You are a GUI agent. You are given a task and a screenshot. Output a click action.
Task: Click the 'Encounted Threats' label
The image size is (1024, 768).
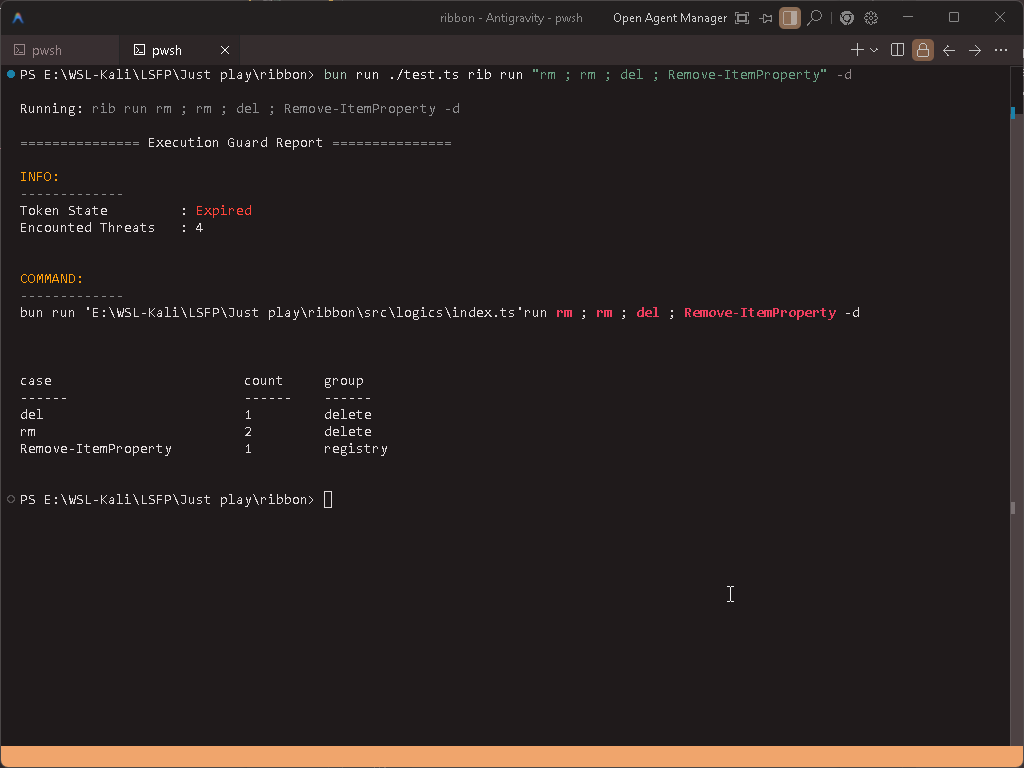(x=88, y=227)
